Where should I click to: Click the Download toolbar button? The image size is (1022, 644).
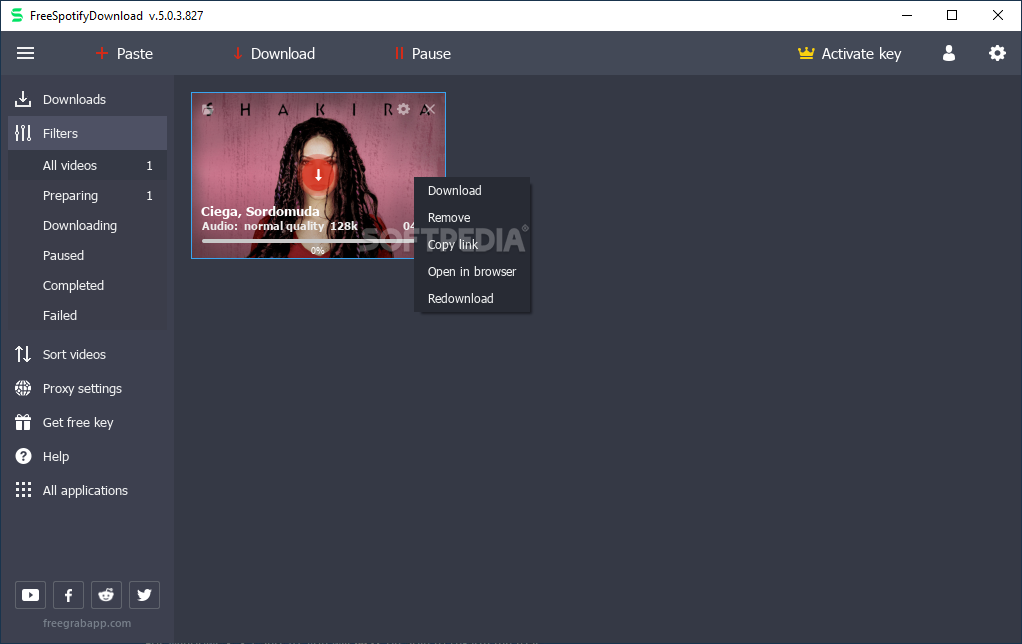point(274,53)
